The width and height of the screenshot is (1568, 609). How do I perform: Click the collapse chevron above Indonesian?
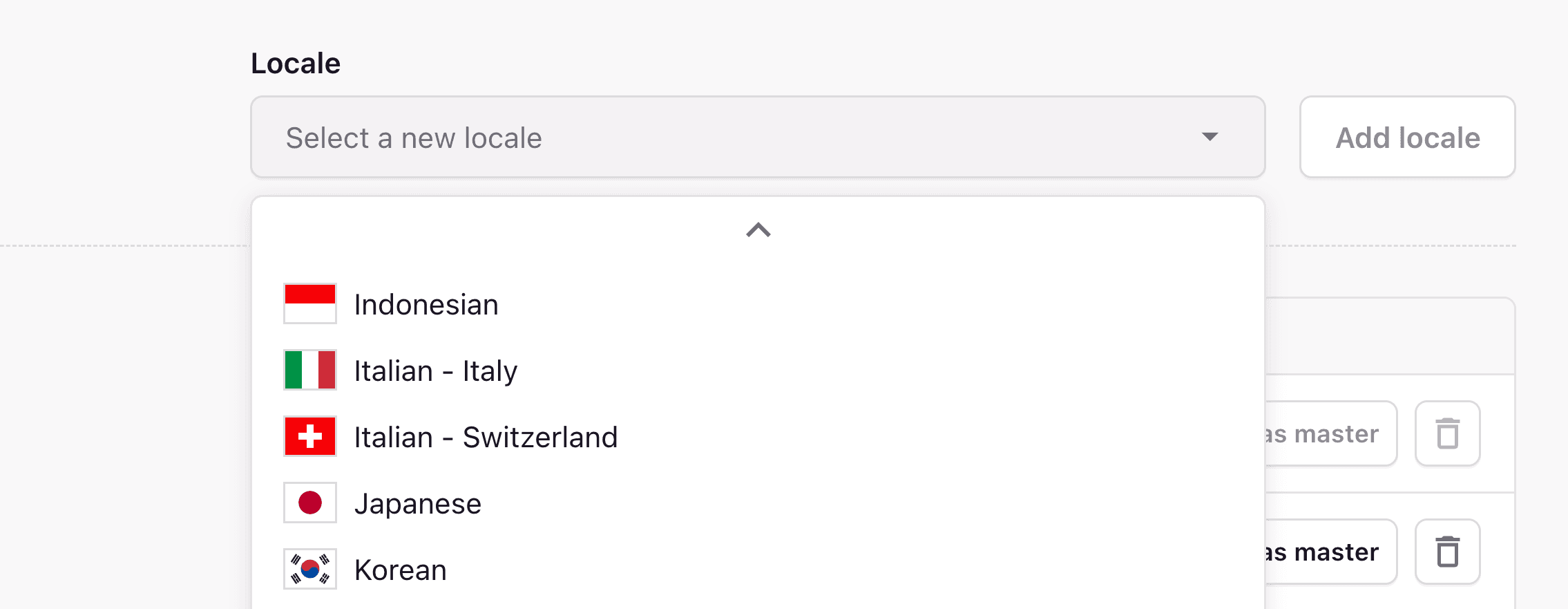pos(758,231)
